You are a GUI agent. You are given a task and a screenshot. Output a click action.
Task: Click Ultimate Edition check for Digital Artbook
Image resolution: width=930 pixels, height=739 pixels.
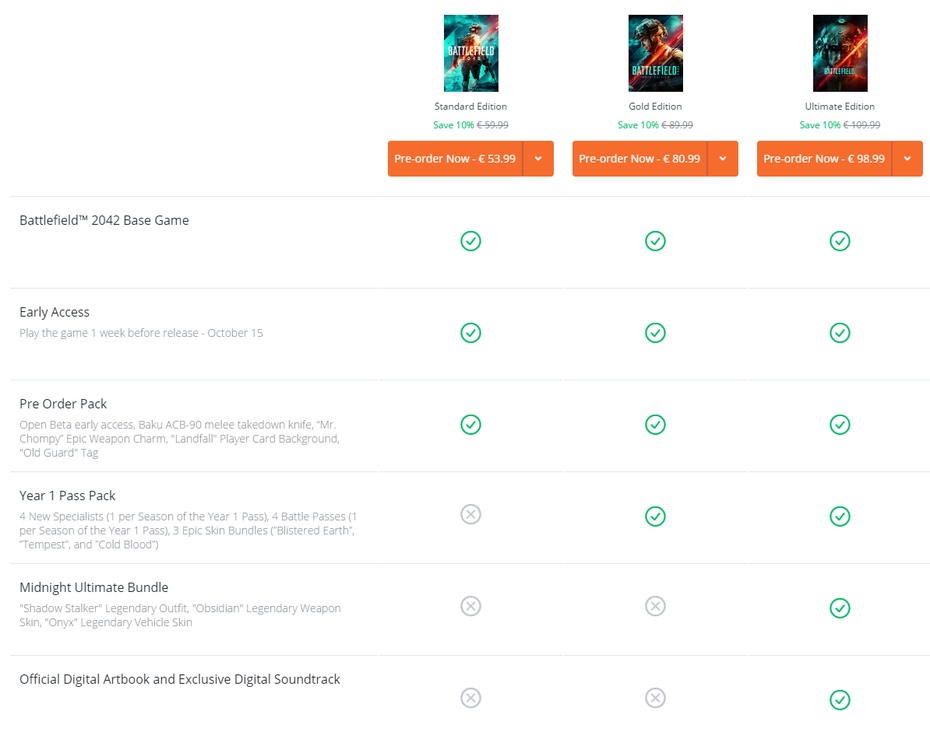point(840,700)
